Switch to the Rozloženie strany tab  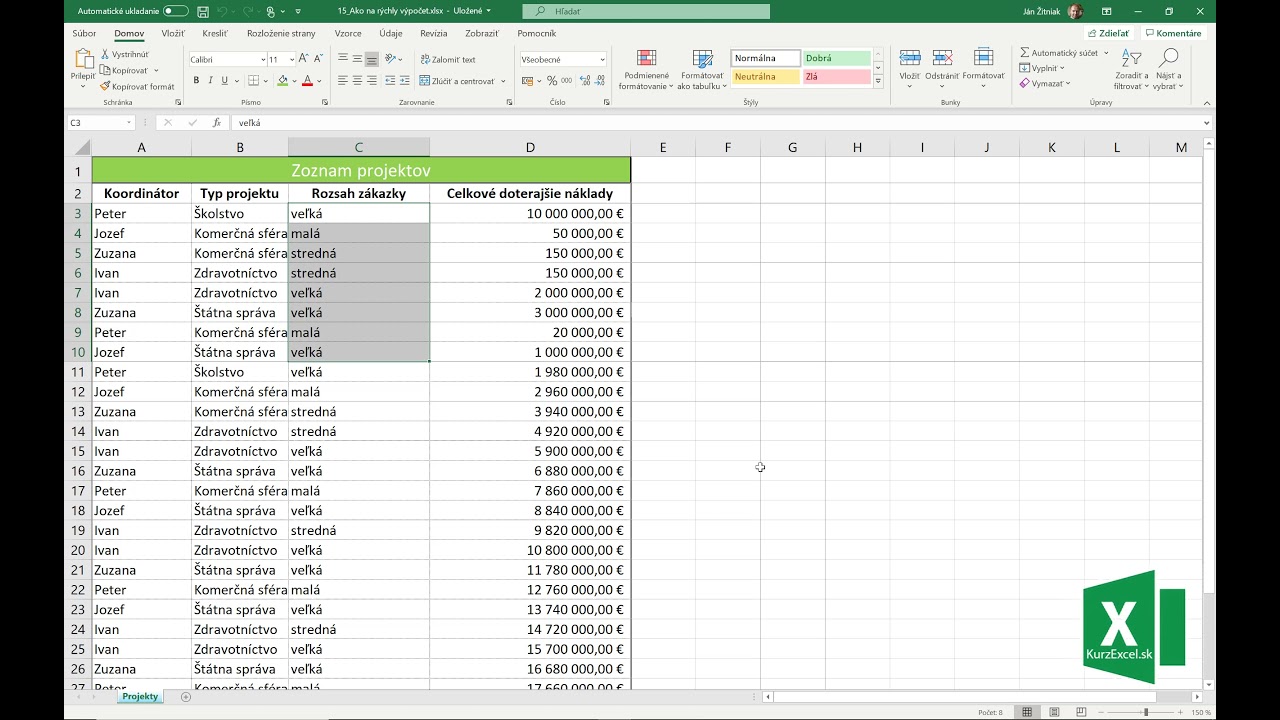(x=281, y=34)
